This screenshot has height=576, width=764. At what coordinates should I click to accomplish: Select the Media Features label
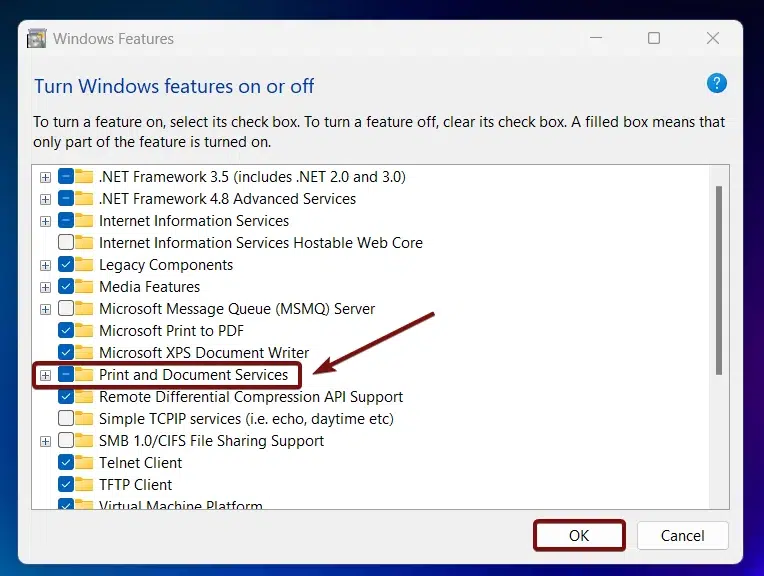coord(149,287)
